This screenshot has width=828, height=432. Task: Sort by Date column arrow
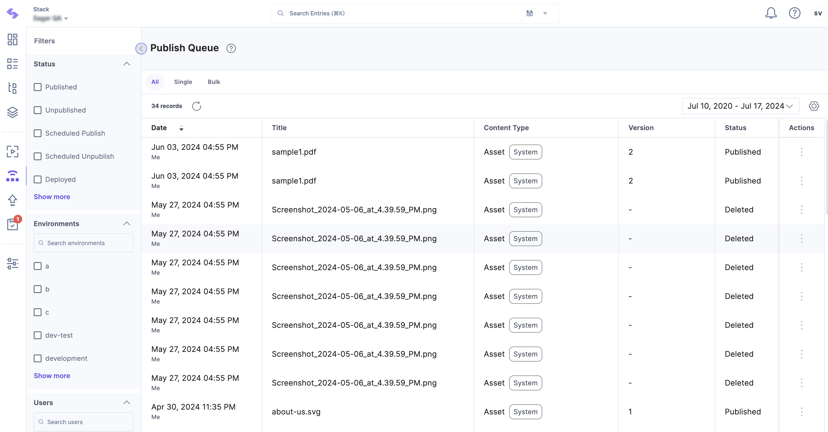coord(181,128)
